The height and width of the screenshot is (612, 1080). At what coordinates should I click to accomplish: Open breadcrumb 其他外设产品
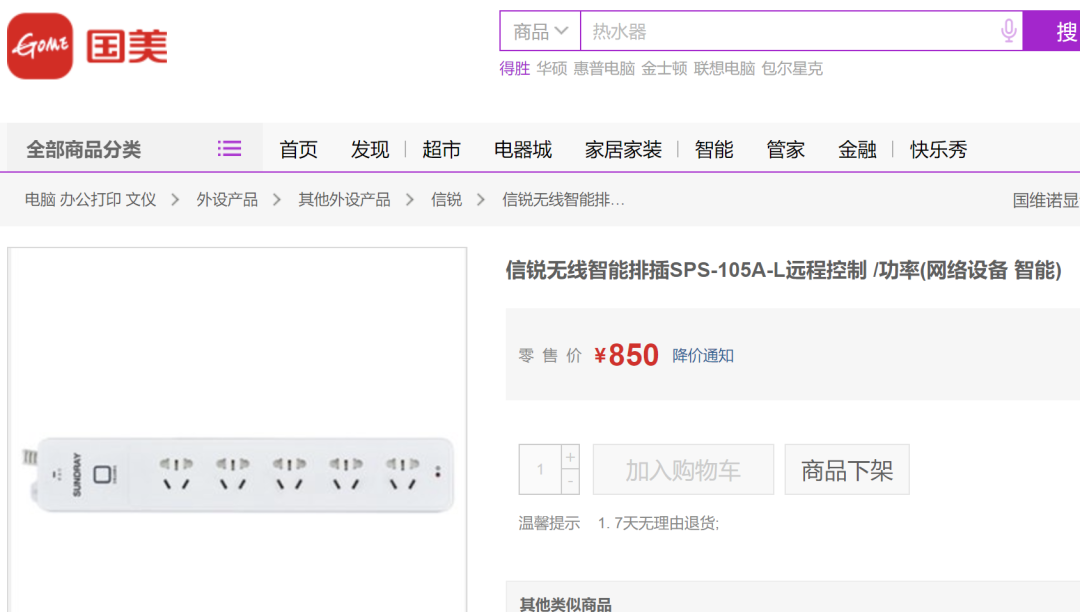(344, 200)
